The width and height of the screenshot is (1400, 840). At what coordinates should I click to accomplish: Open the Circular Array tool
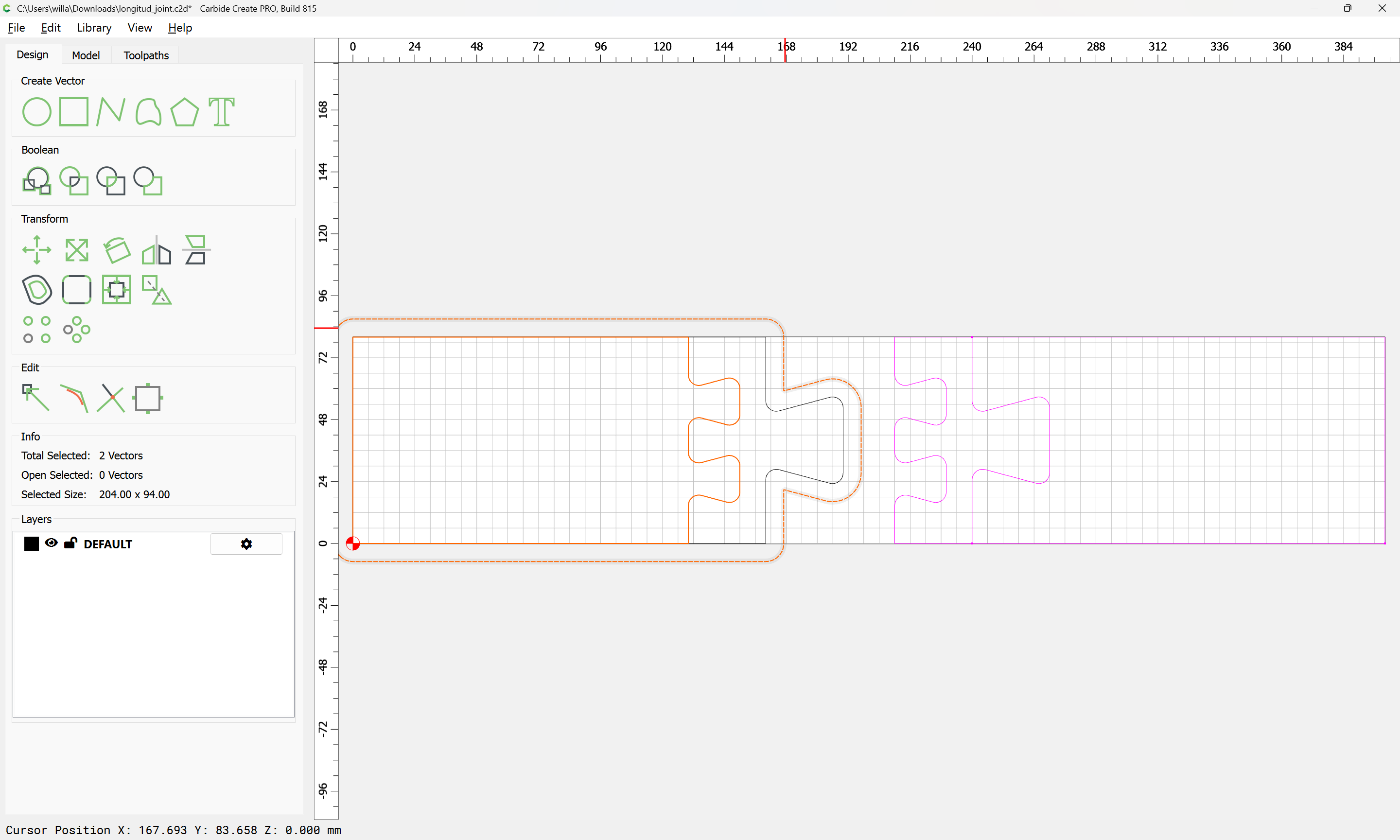tap(76, 330)
